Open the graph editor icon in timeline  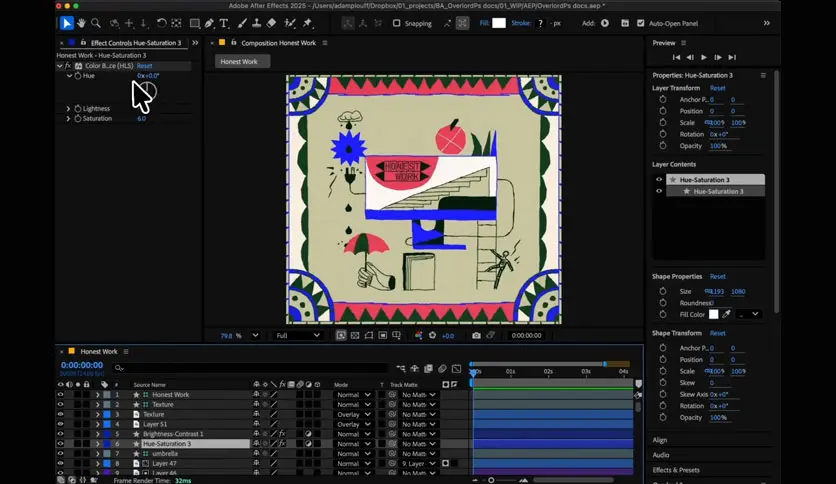pos(456,368)
